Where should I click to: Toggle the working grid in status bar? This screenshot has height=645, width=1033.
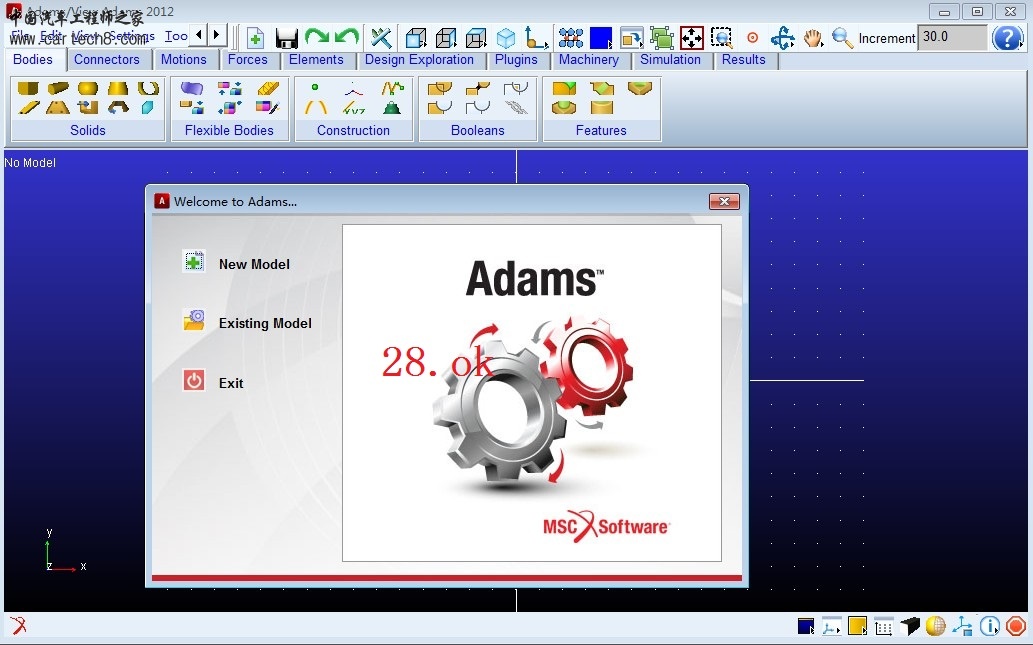(883, 626)
